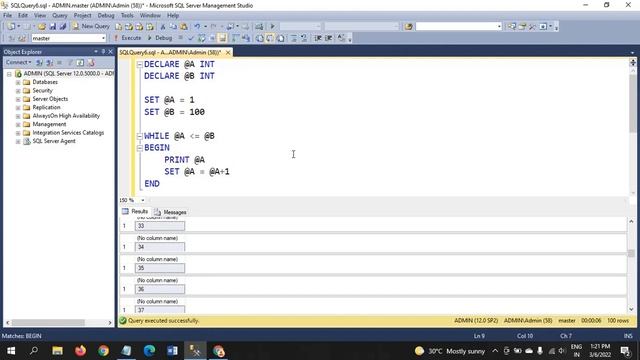Select AlwaysOn High Availability tree item
The height and width of the screenshot is (360, 640).
(66, 116)
